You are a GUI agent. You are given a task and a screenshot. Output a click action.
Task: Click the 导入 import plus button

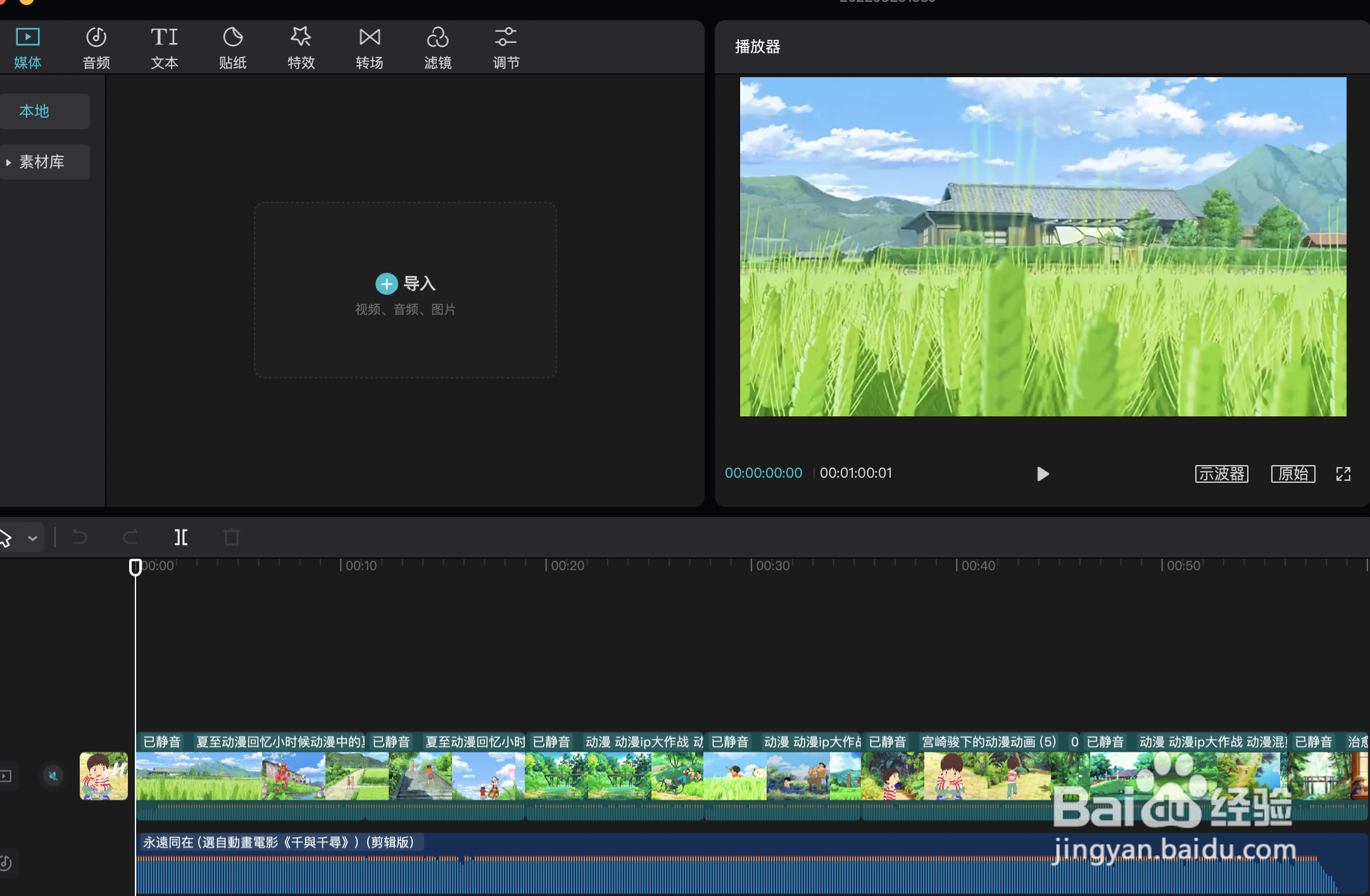click(x=387, y=284)
